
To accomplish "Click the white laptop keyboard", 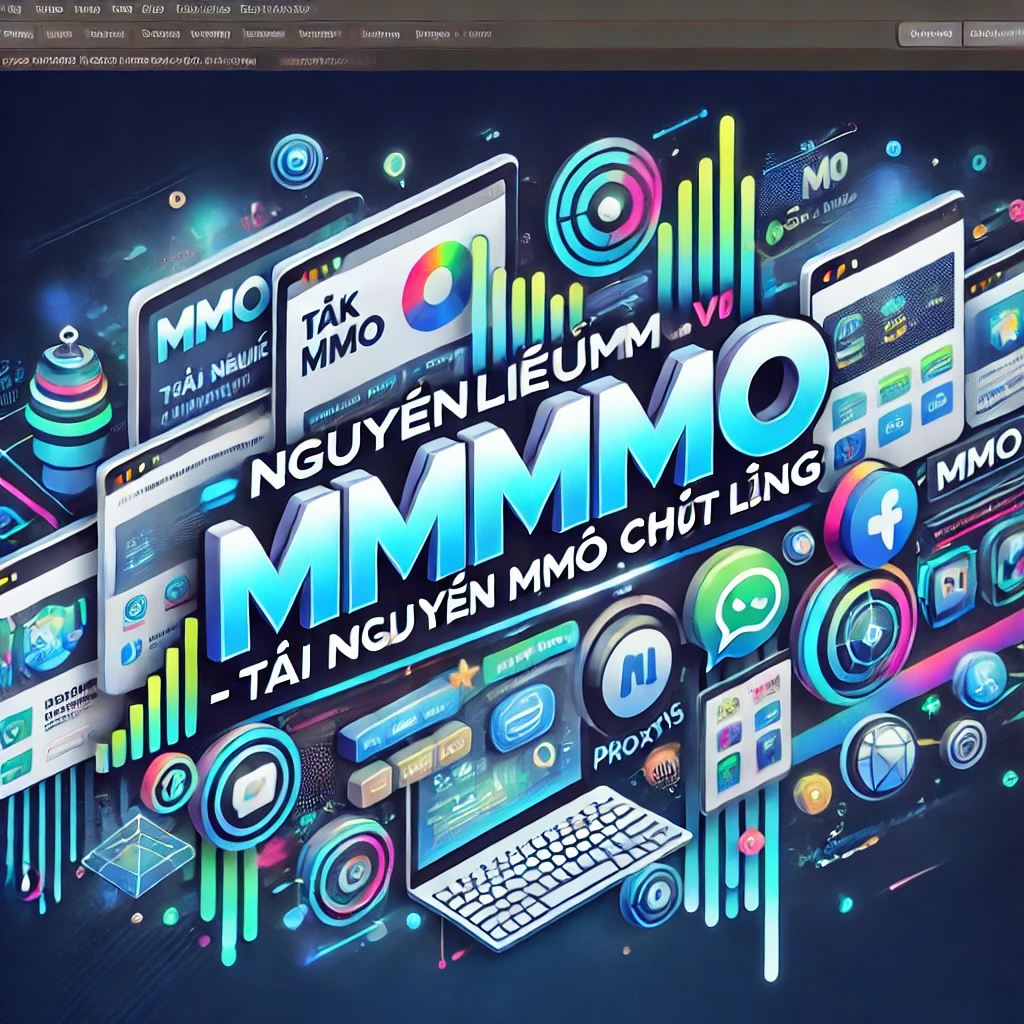I will click(560, 860).
